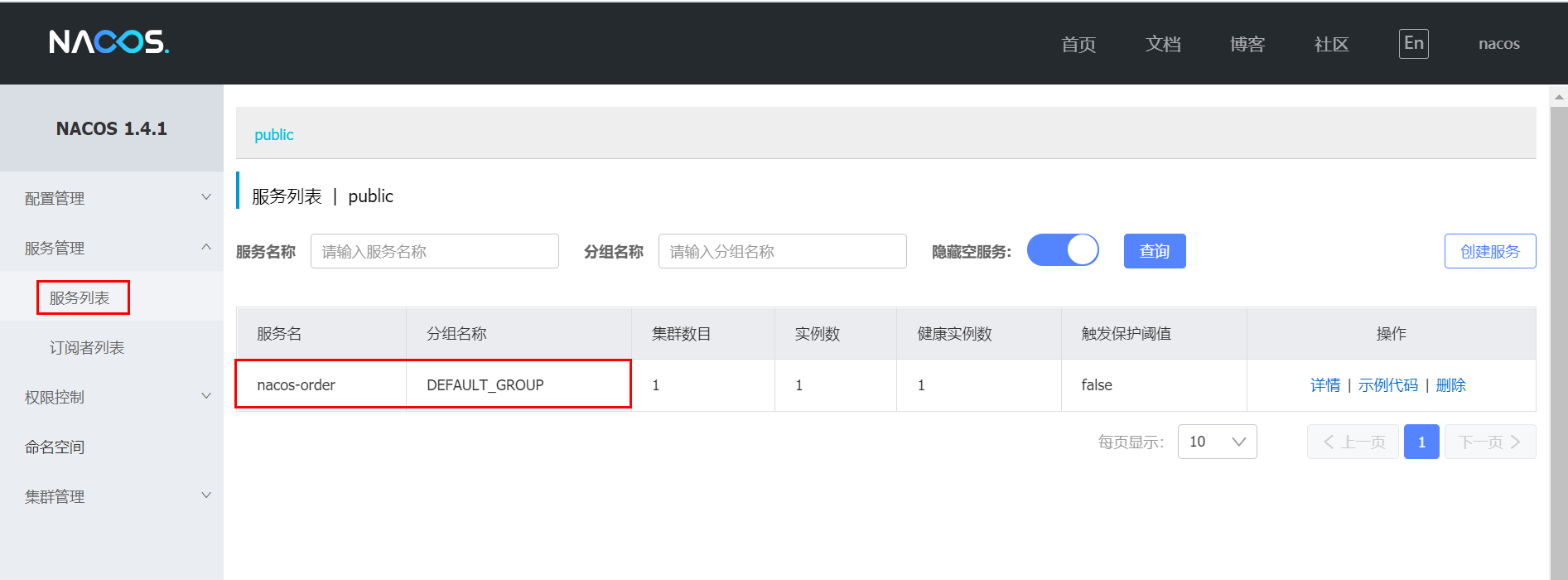This screenshot has width=1568, height=580.
Task: Open 社区 in the top navigation
Action: point(1331,44)
